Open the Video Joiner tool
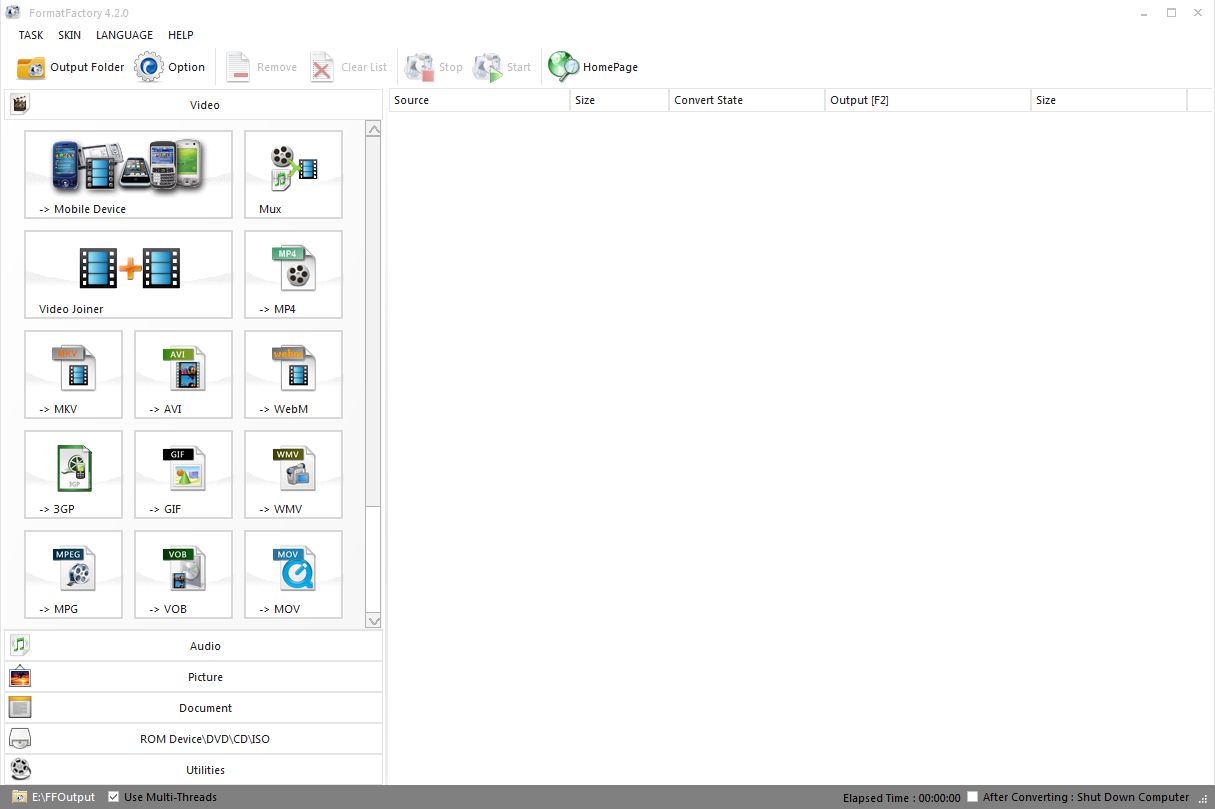 (128, 274)
